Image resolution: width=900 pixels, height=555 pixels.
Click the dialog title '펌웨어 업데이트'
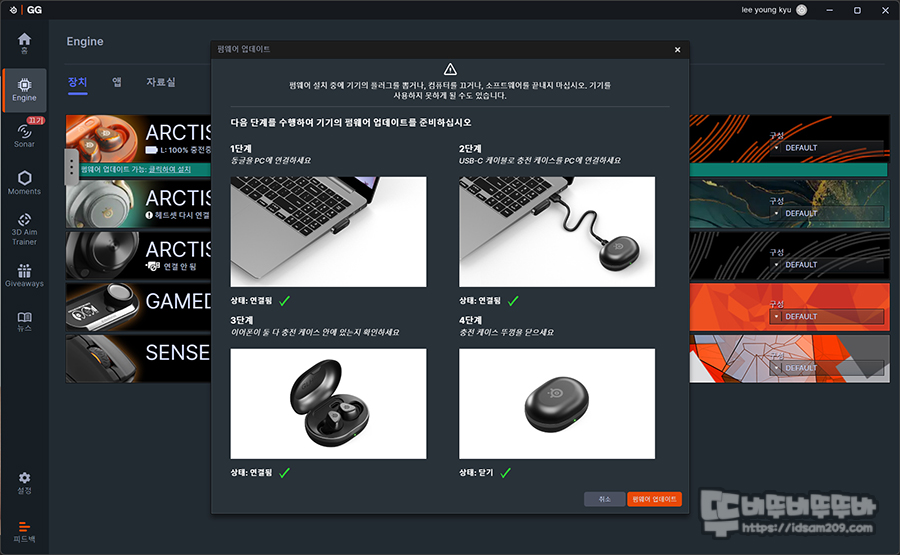[x=243, y=49]
